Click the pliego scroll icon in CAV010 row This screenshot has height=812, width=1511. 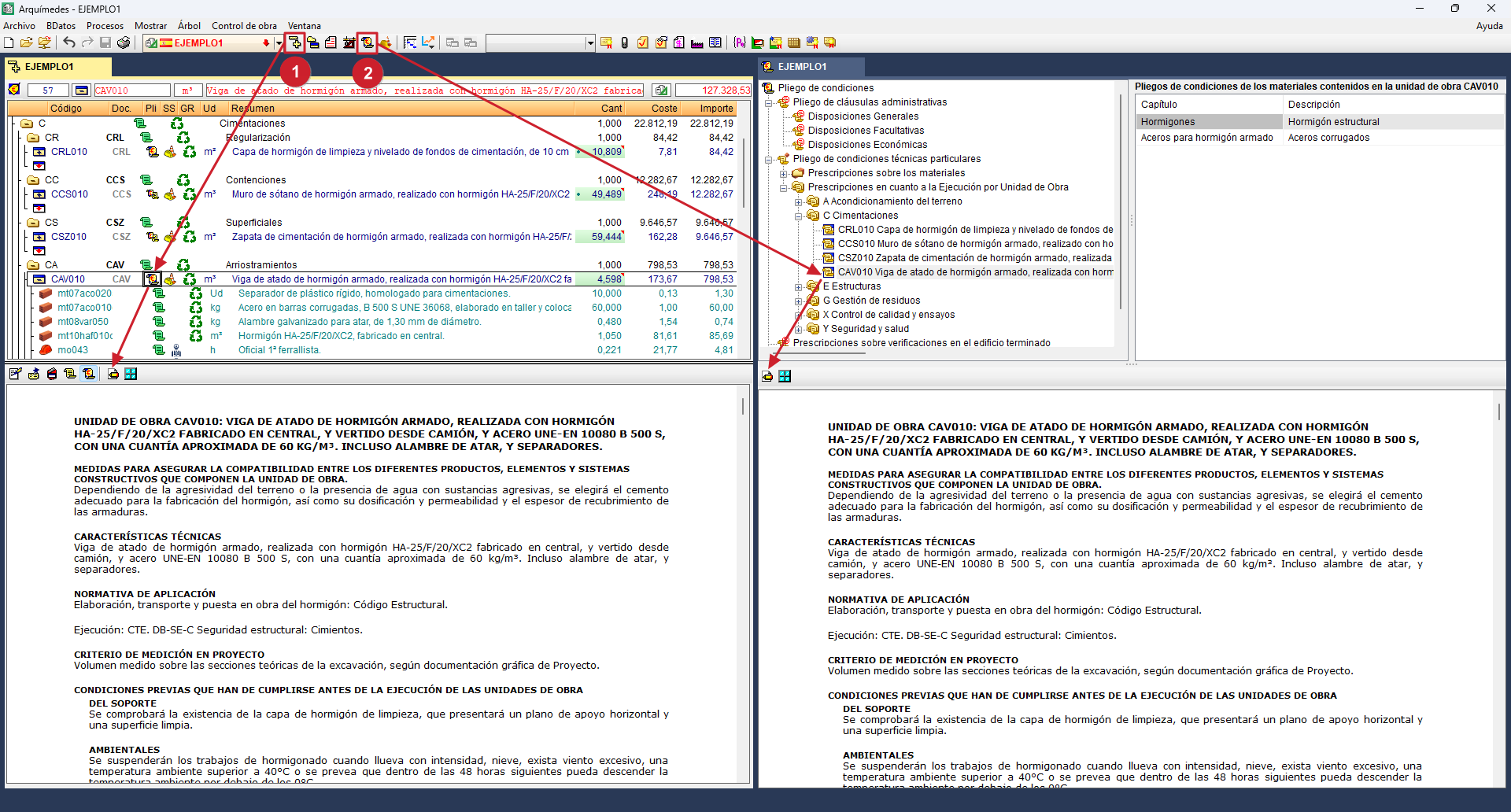point(152,279)
